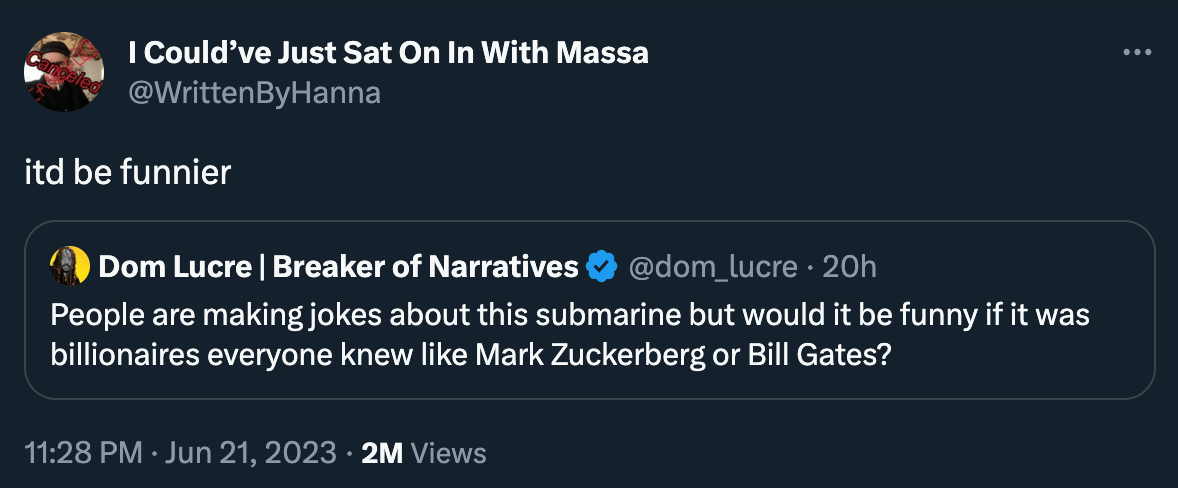Click display name "I Could've Just Sat On In With Massa"
This screenshot has height=488, width=1178.
click(x=389, y=53)
